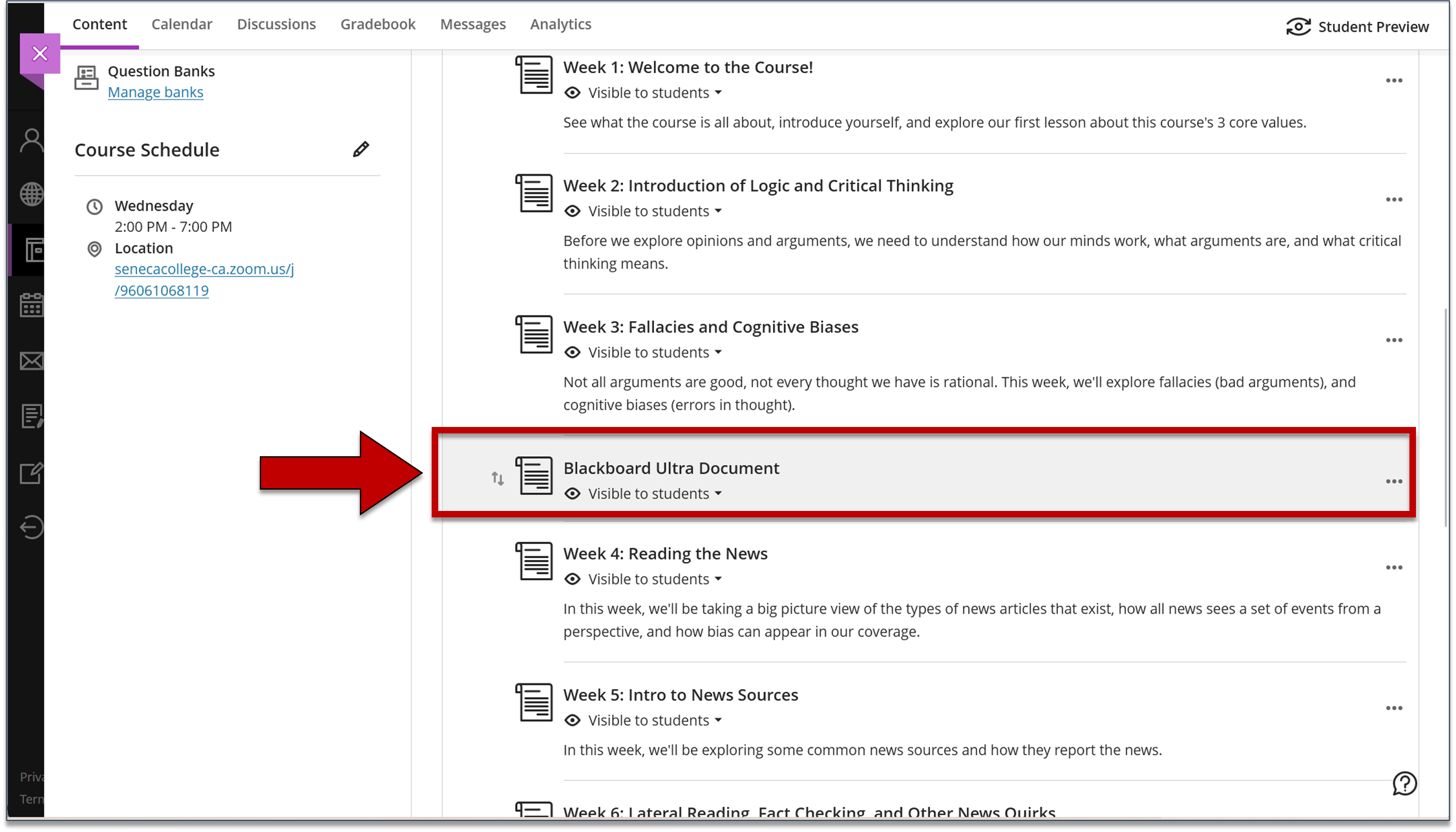The height and width of the screenshot is (832, 1456).
Task: Click the Discussions tab
Action: (276, 24)
